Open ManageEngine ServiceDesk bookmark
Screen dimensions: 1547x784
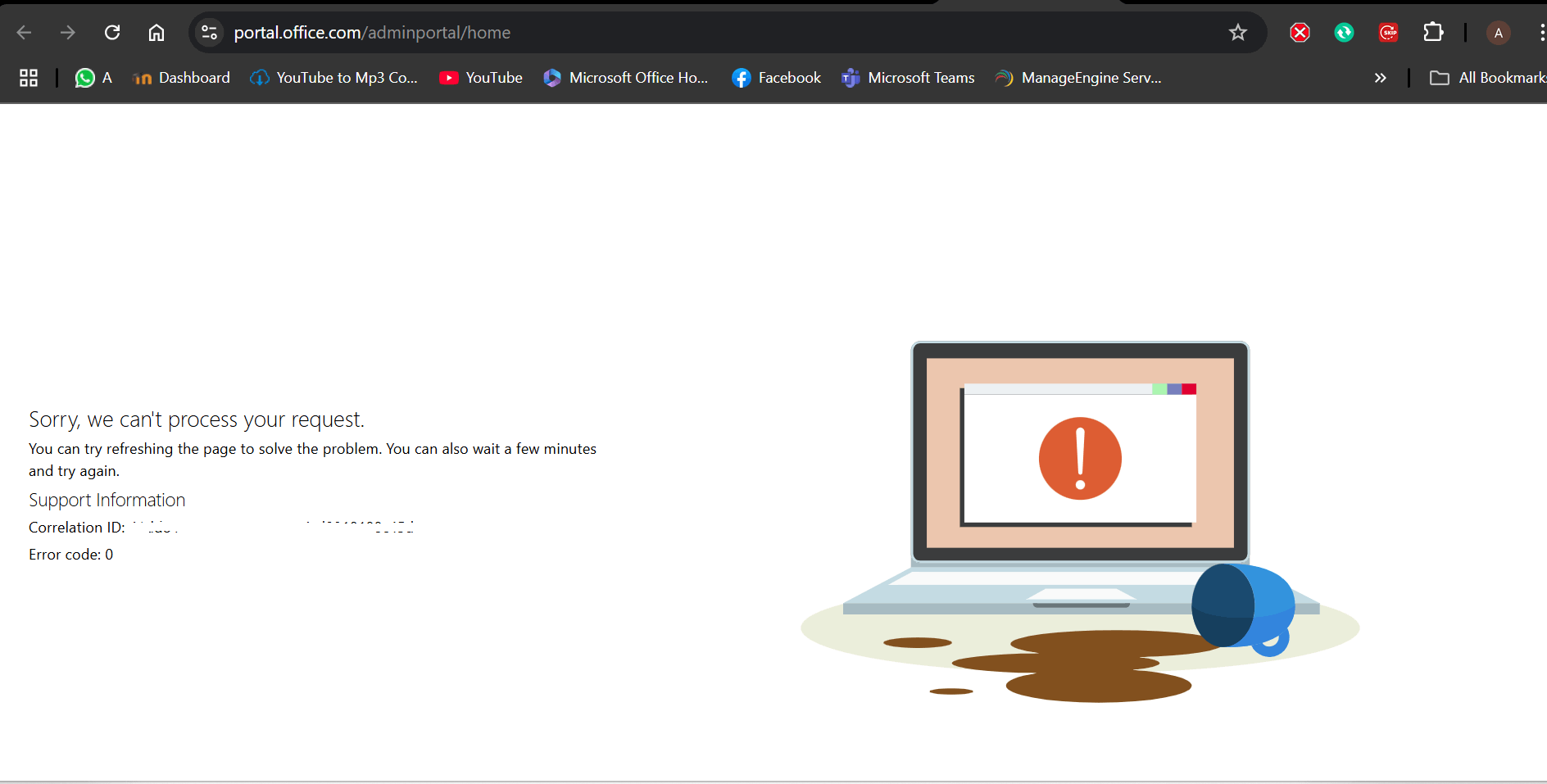(x=1078, y=78)
